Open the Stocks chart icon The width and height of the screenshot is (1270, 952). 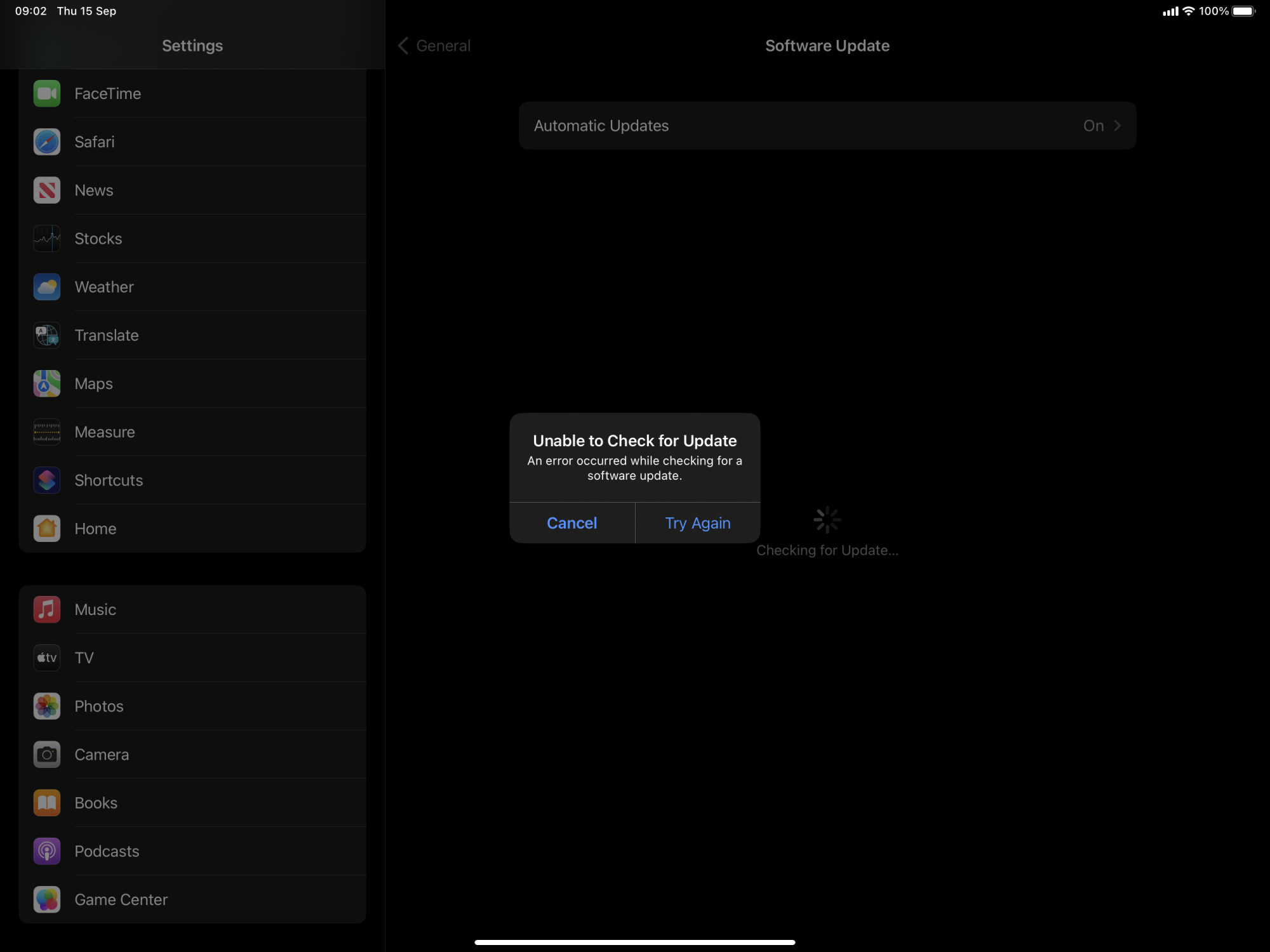[46, 239]
